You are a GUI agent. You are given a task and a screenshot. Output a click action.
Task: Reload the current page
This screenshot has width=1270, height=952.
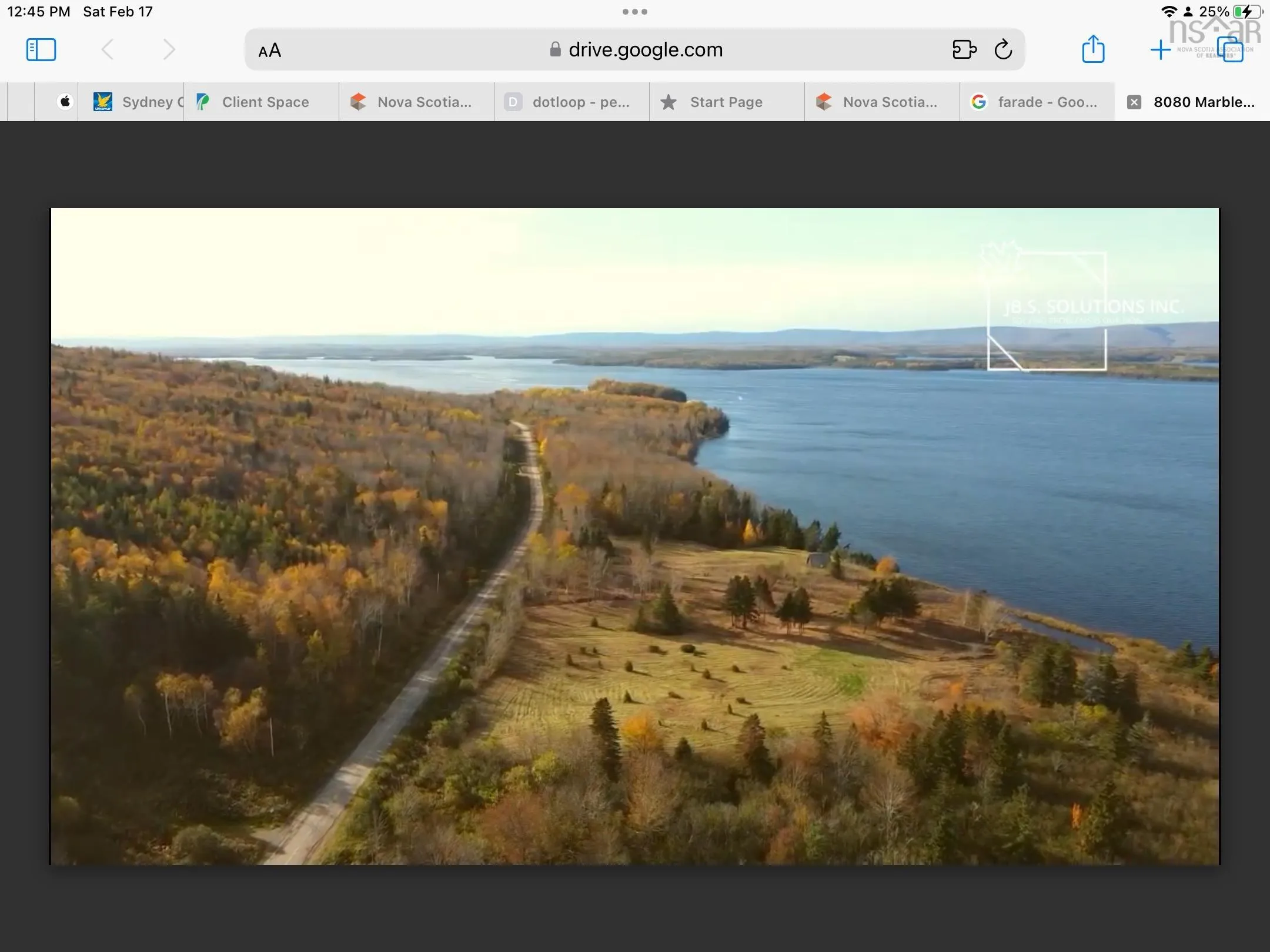pyautogui.click(x=1004, y=49)
